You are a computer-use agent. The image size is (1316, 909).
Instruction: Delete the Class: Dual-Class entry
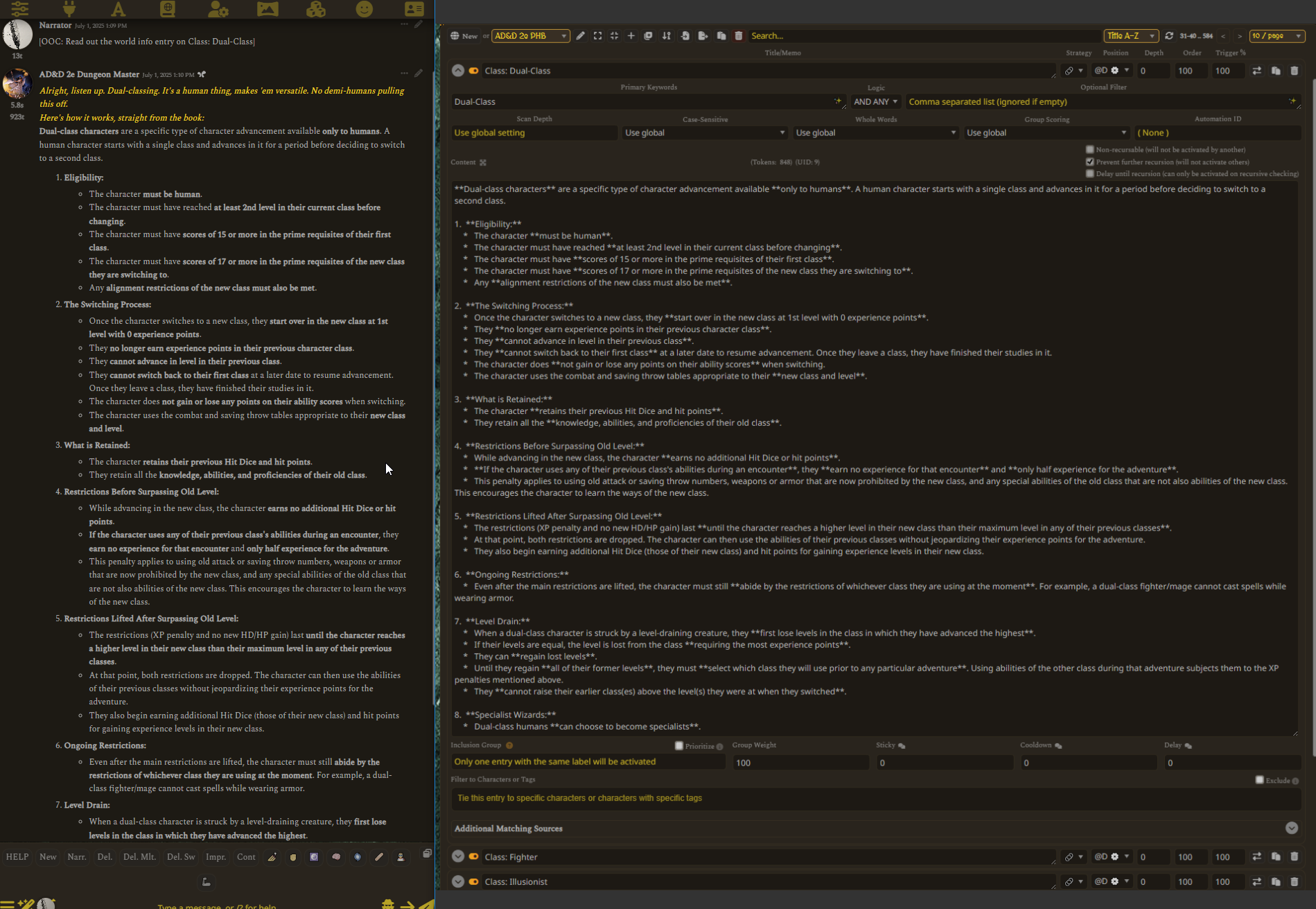[x=1294, y=71]
